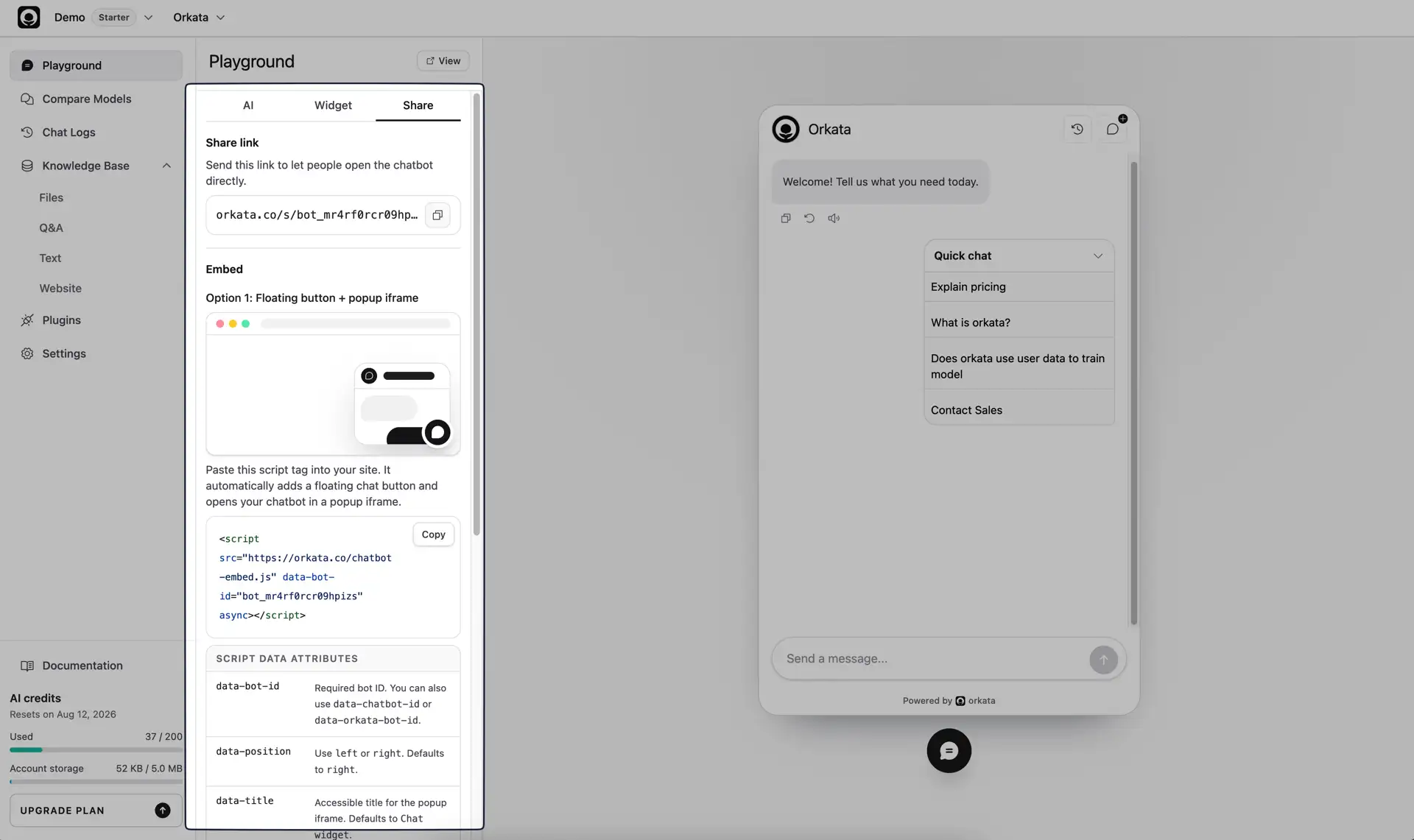
Task: Click the 37 / 200 credits value
Action: tap(163, 737)
